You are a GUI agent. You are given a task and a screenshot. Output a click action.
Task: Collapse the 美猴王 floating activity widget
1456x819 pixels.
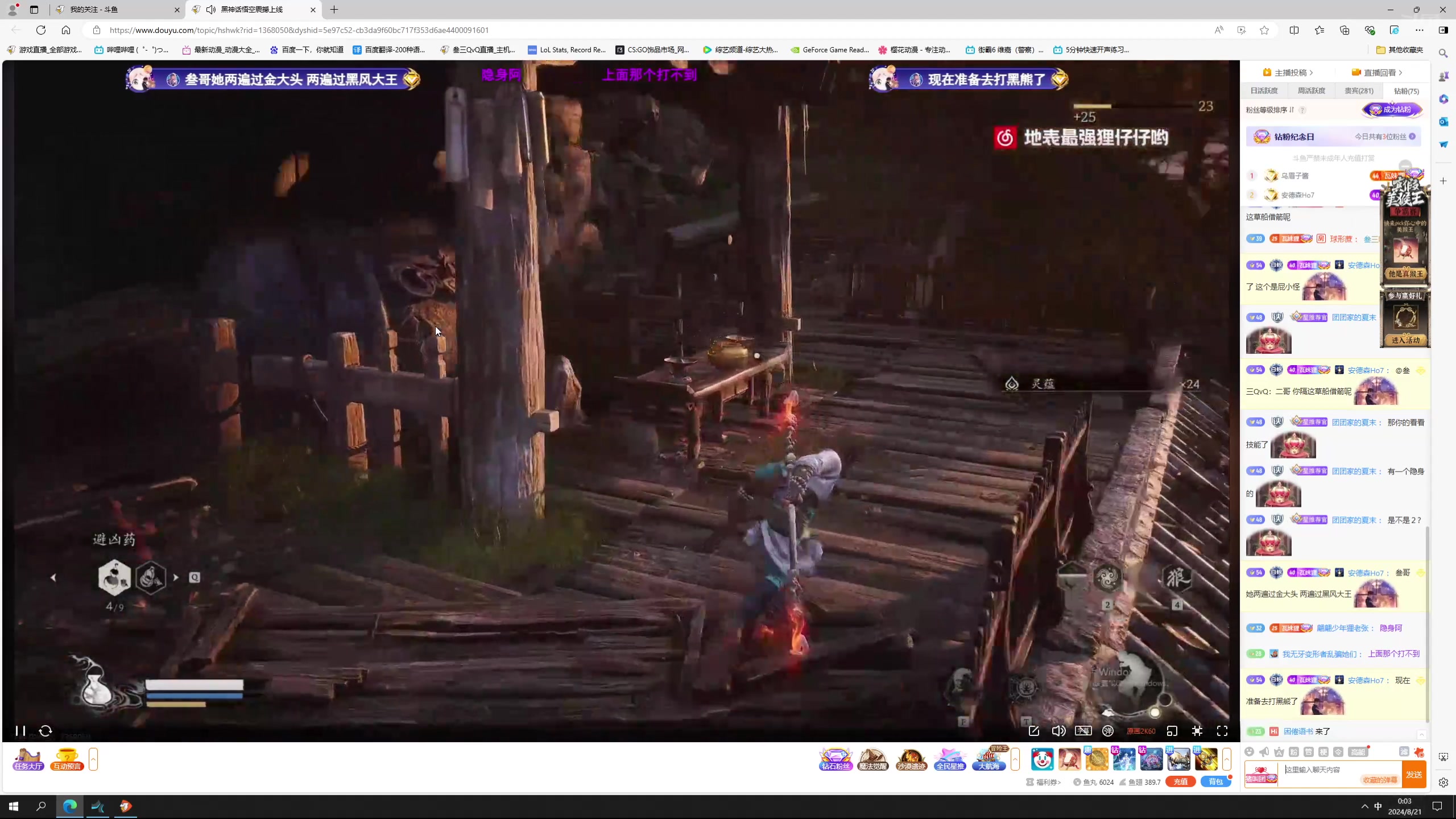[1405, 166]
